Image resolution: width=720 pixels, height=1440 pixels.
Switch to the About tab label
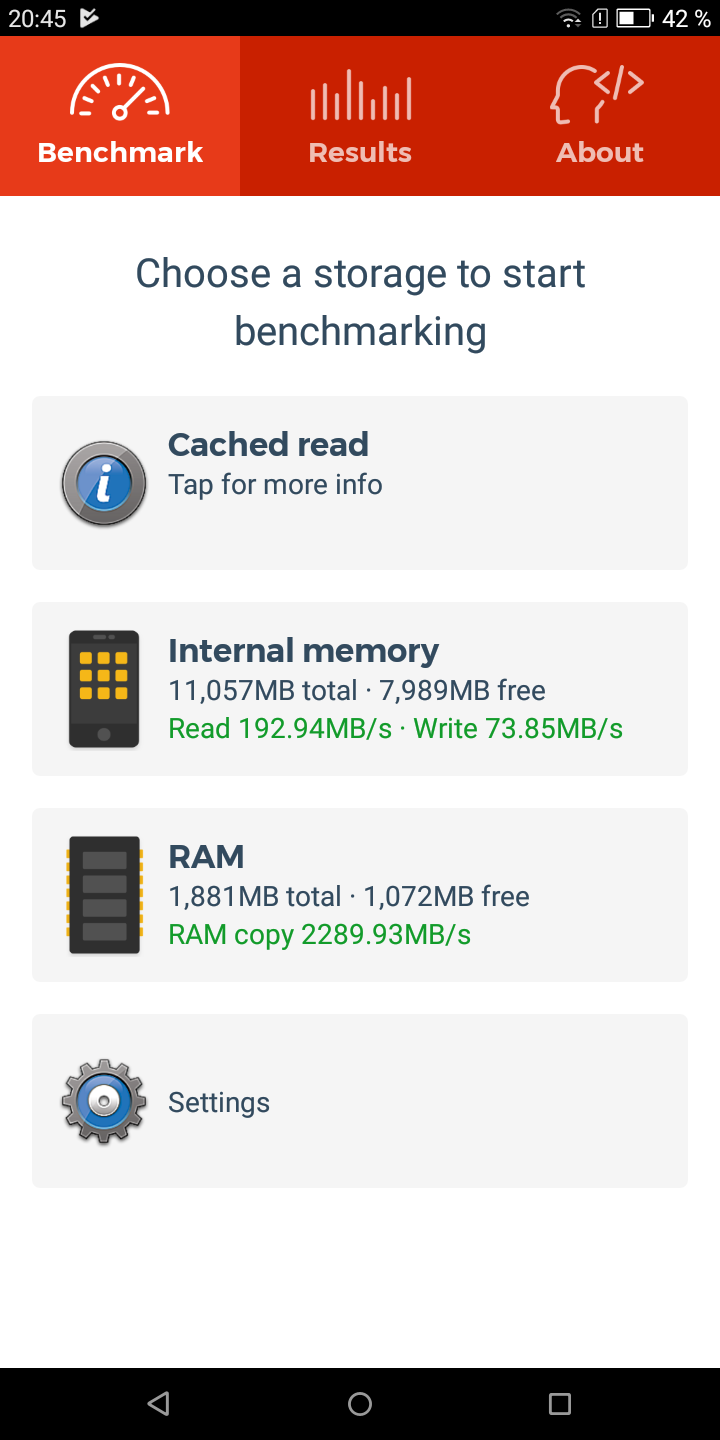click(x=600, y=152)
